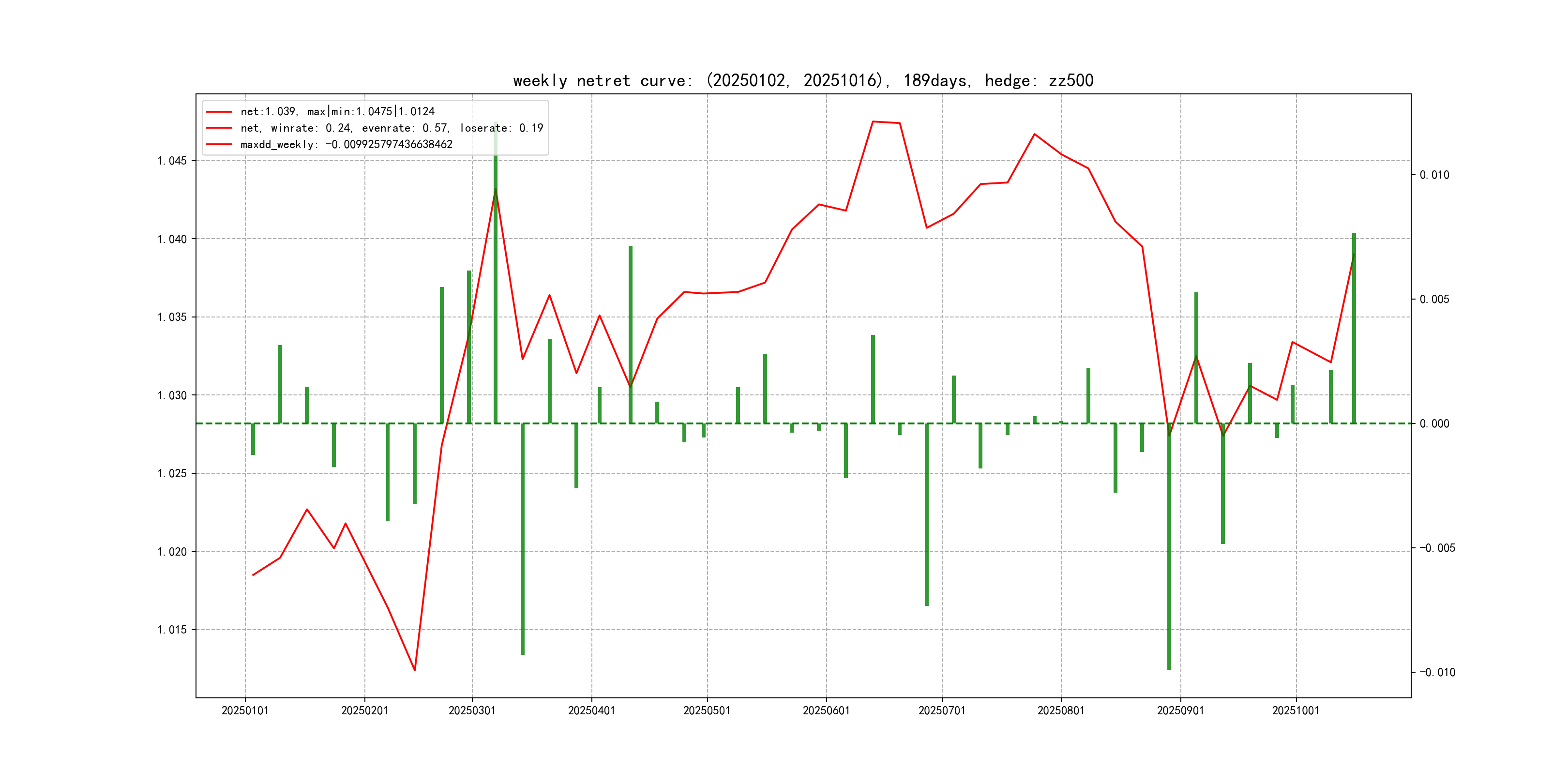Click the last green bar after 20251001
The height and width of the screenshot is (784, 1568).
1354,329
